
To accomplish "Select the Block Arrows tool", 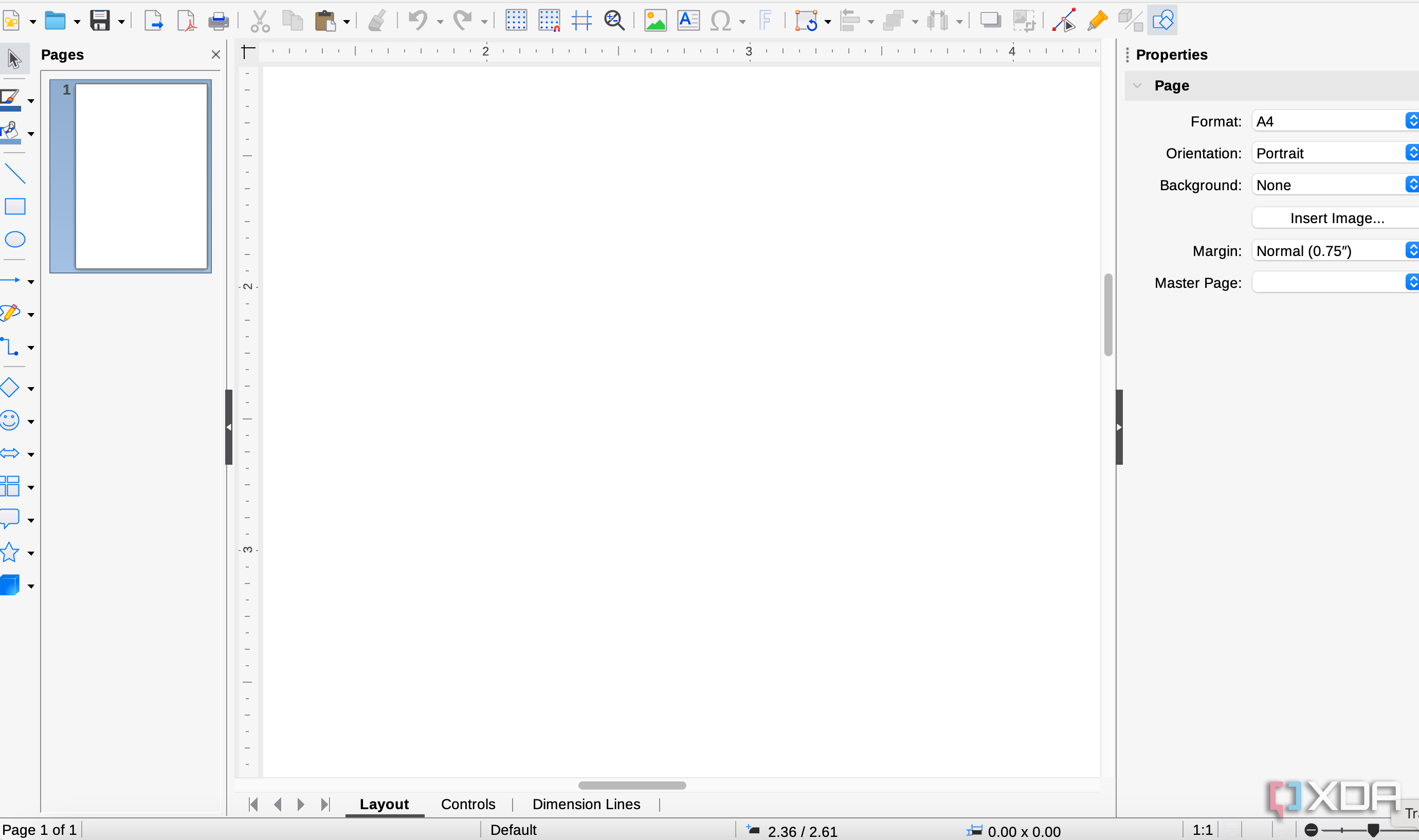I will coord(10,453).
